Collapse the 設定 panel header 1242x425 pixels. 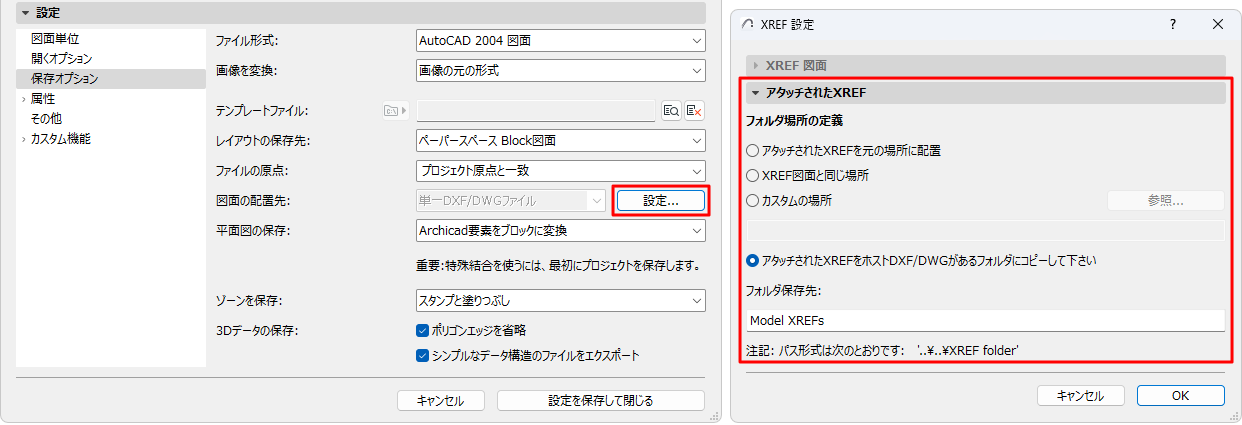[25, 13]
